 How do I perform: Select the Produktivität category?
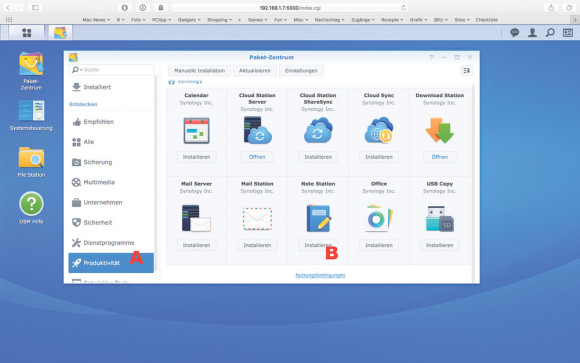pyautogui.click(x=111, y=263)
